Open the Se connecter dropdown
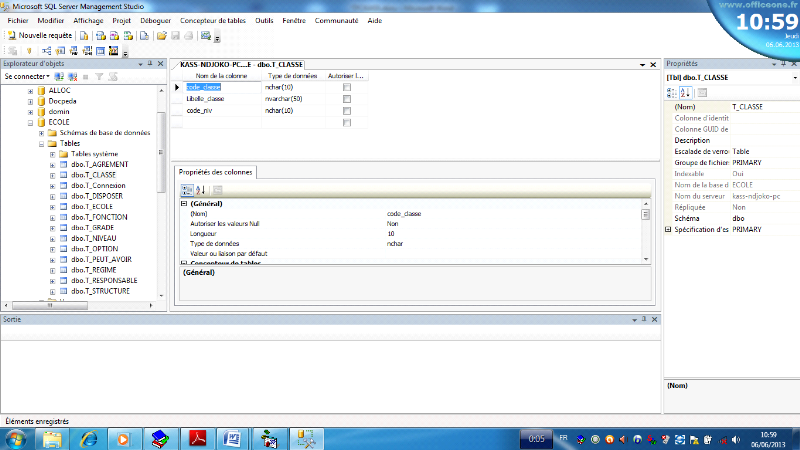This screenshot has height=450, width=800. tap(27, 77)
